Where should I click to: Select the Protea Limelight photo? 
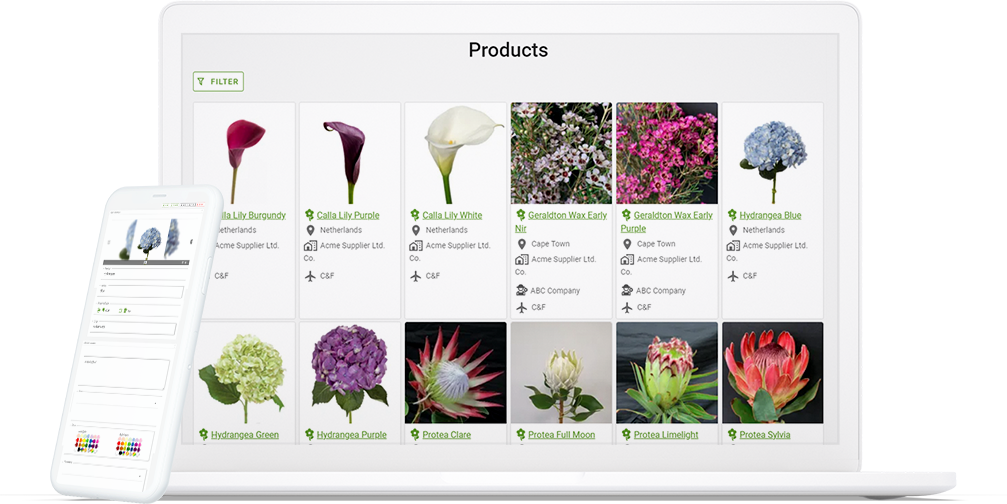click(x=667, y=372)
